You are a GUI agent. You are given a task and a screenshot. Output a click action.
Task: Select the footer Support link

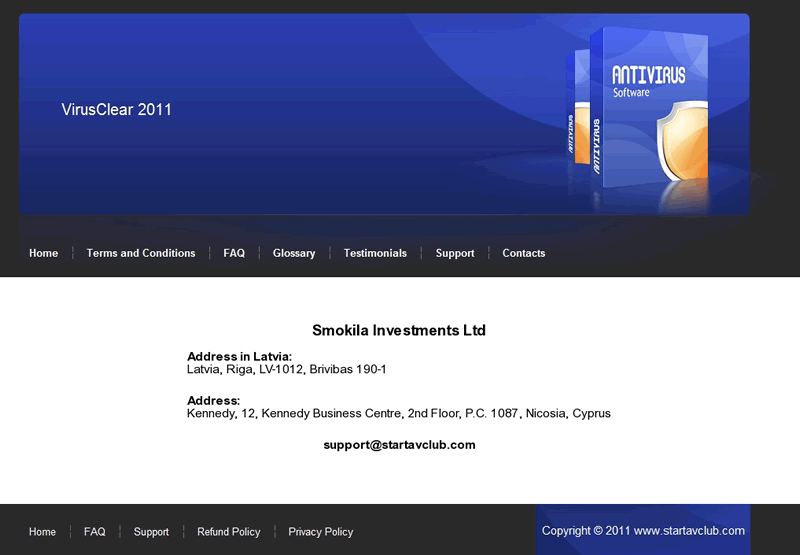point(151,532)
